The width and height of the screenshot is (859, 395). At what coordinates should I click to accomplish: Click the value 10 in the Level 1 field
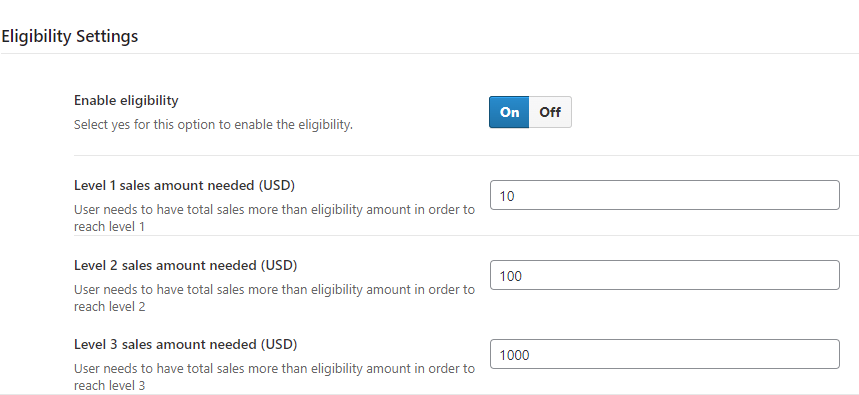coord(507,196)
